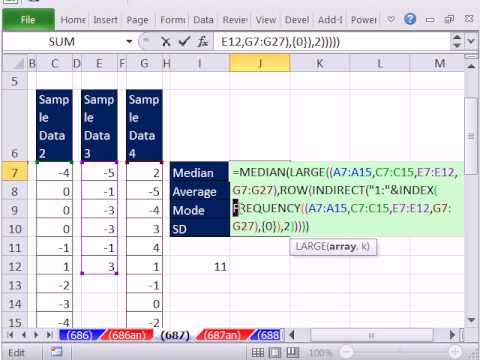Open the Home ribbon tab

pos(73,20)
